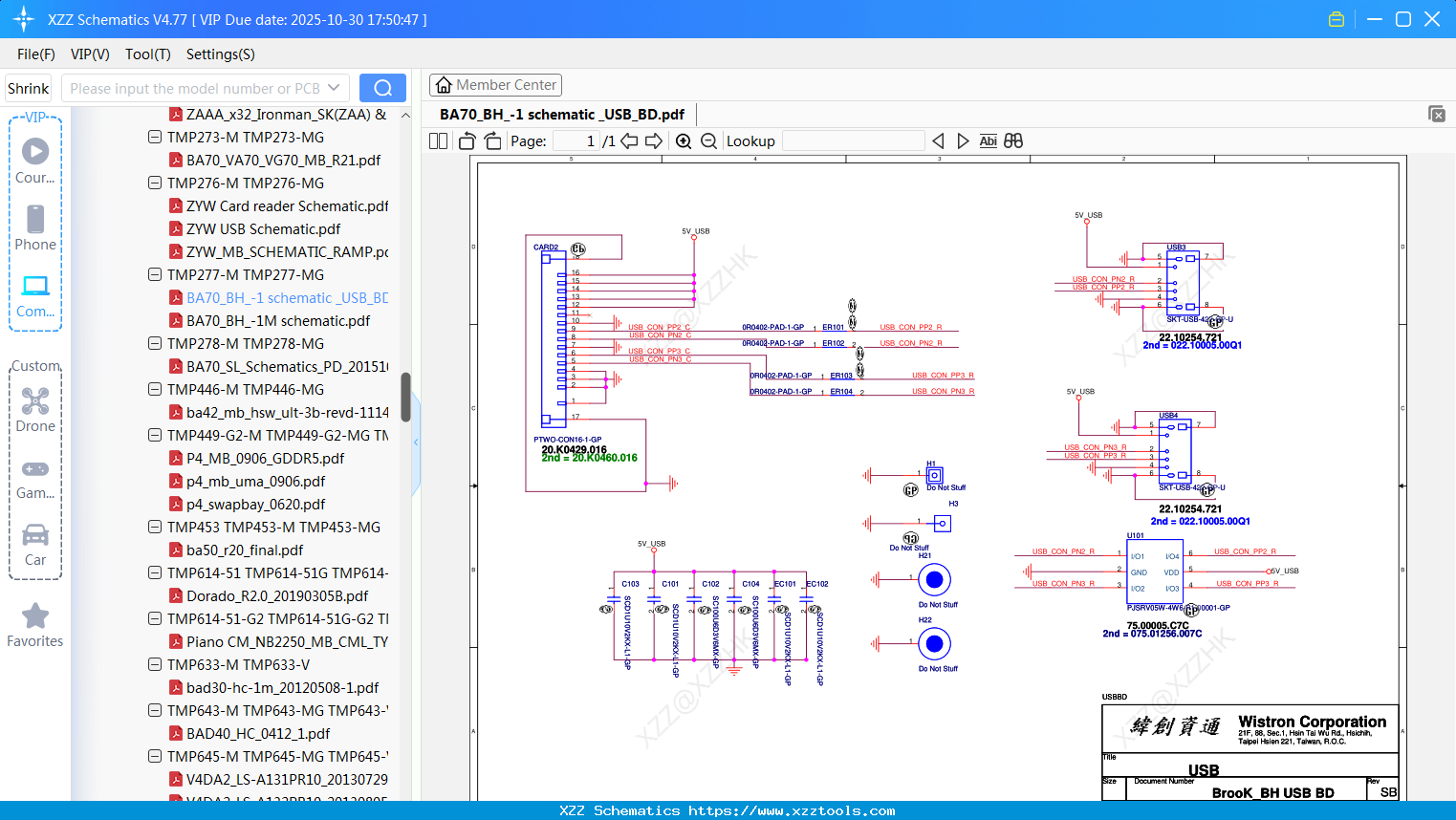The width and height of the screenshot is (1456, 820).
Task: Go to next page arrow
Action: click(x=654, y=141)
